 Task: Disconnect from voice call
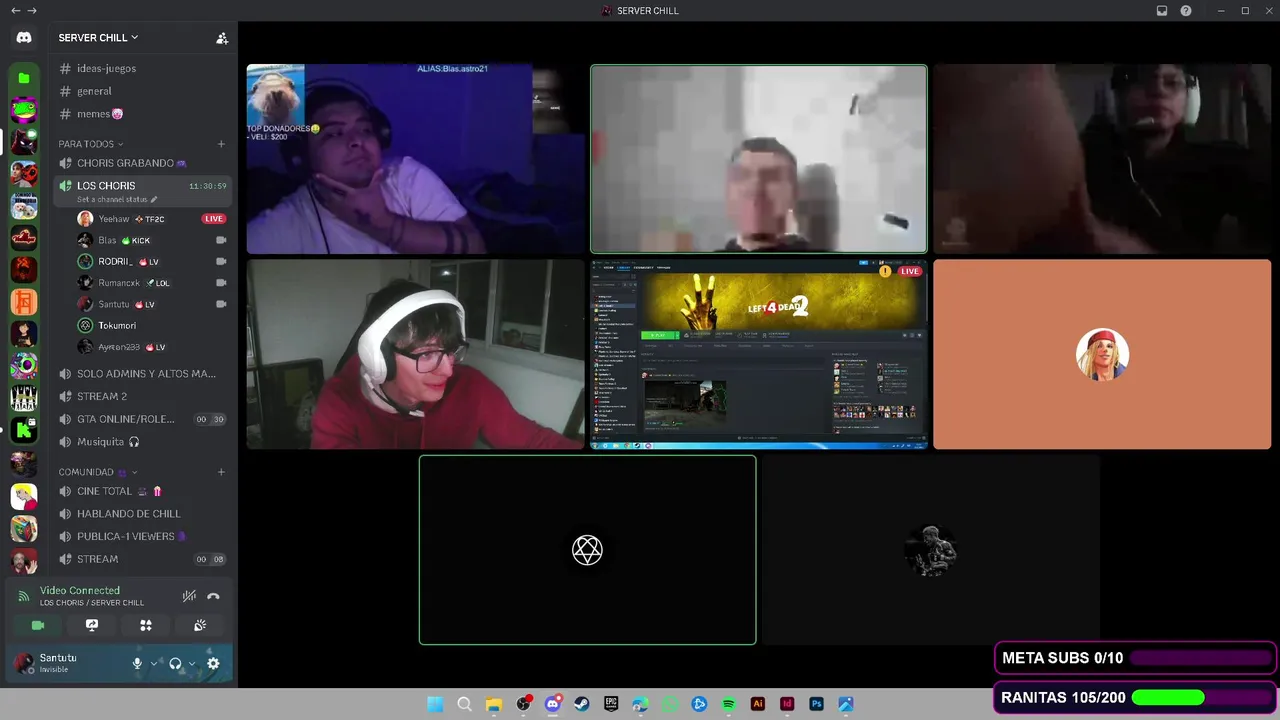[x=213, y=596]
